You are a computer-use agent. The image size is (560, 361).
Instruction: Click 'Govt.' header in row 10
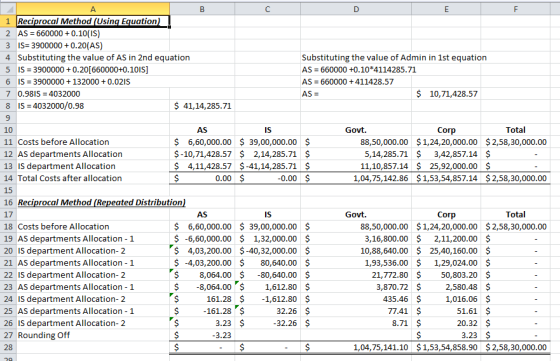coord(356,130)
